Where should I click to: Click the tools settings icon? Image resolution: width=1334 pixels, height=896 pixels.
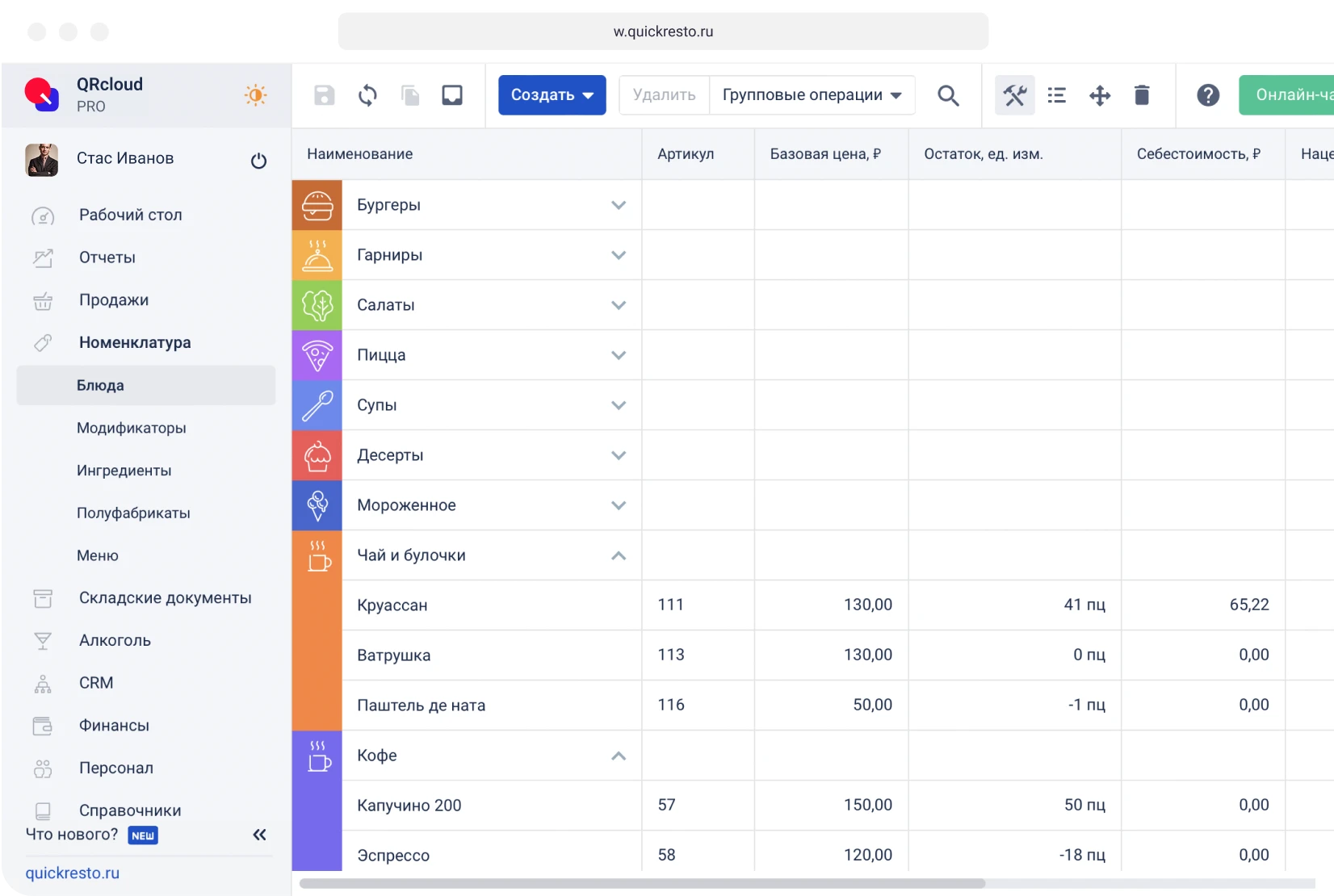click(1014, 95)
